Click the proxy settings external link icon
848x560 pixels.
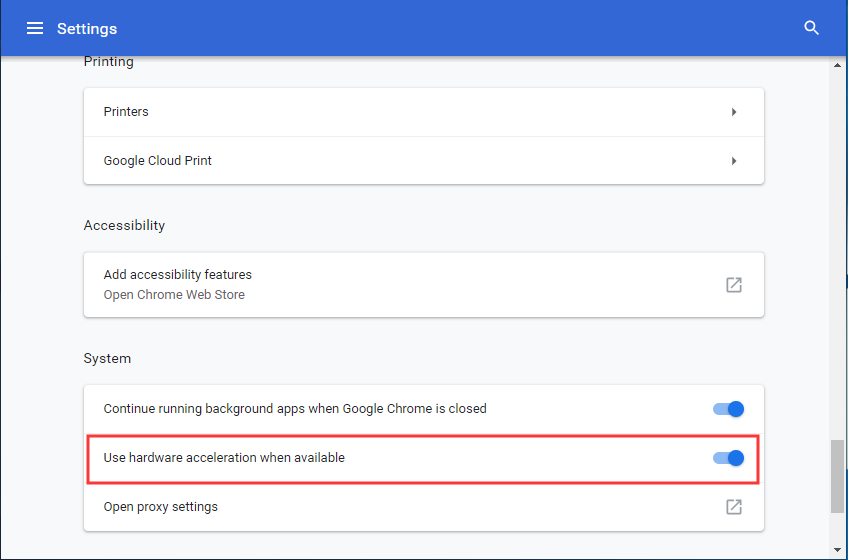[x=734, y=507]
